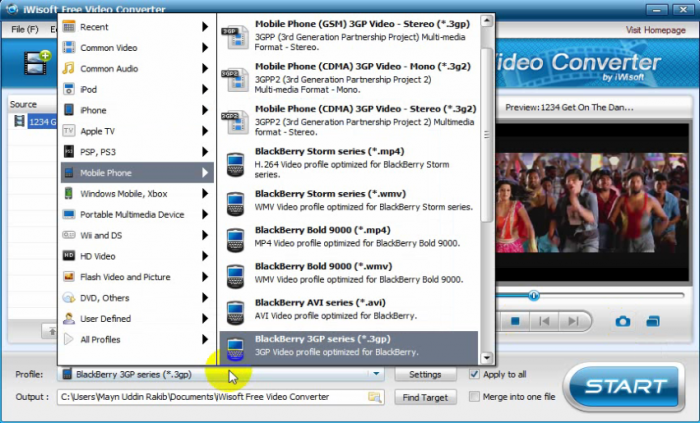
Task: Click the DVD, Others disc icon
Action: tap(69, 298)
